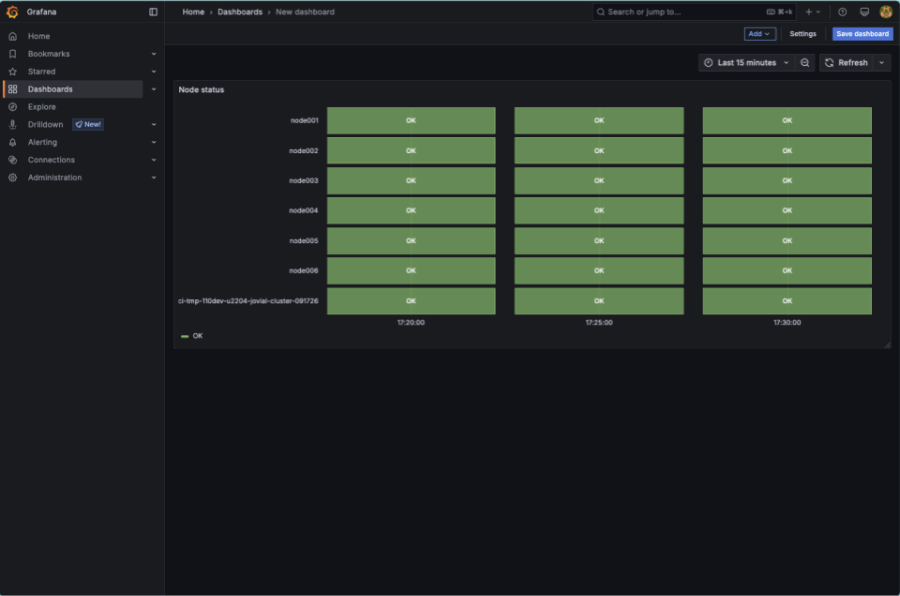Click the Grafana logo icon

pyautogui.click(x=13, y=12)
